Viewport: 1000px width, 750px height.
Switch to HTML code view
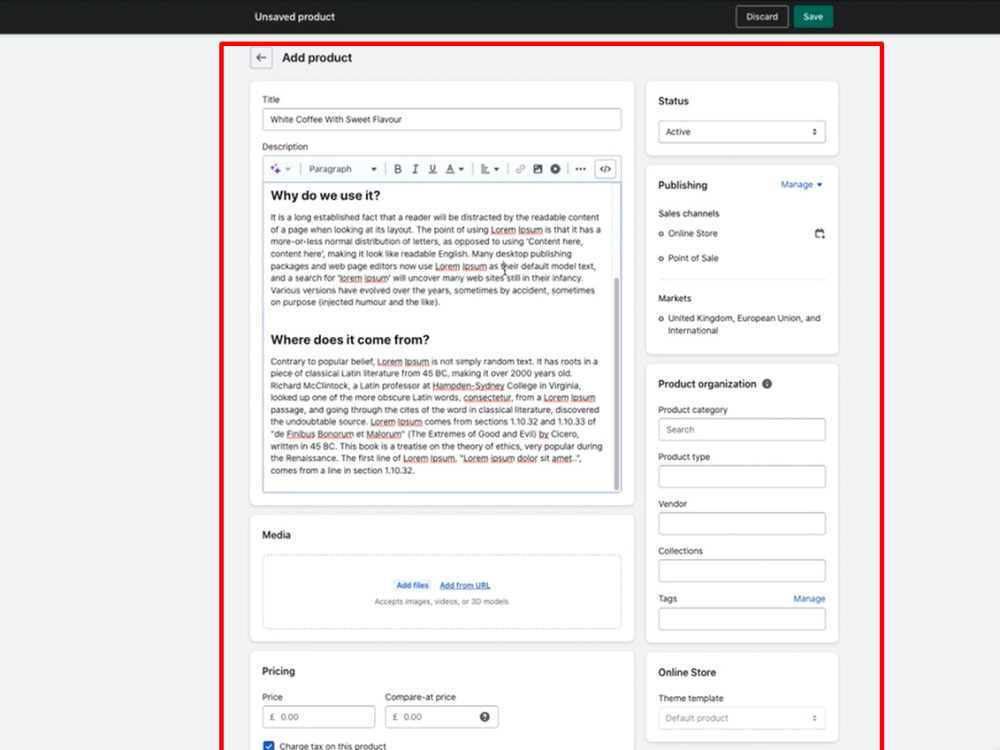point(605,169)
